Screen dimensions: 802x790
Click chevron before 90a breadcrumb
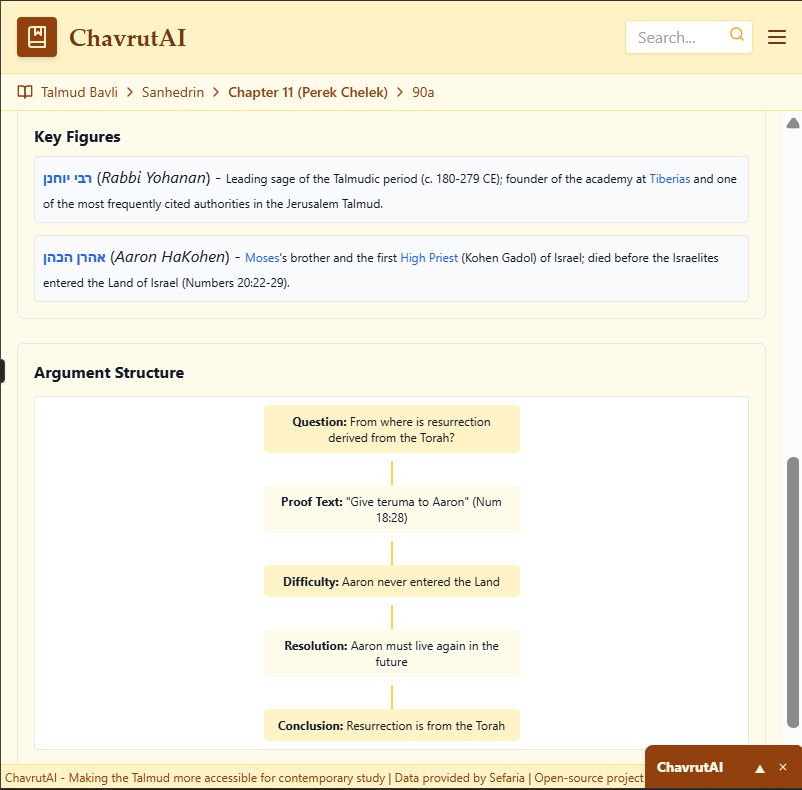click(400, 93)
